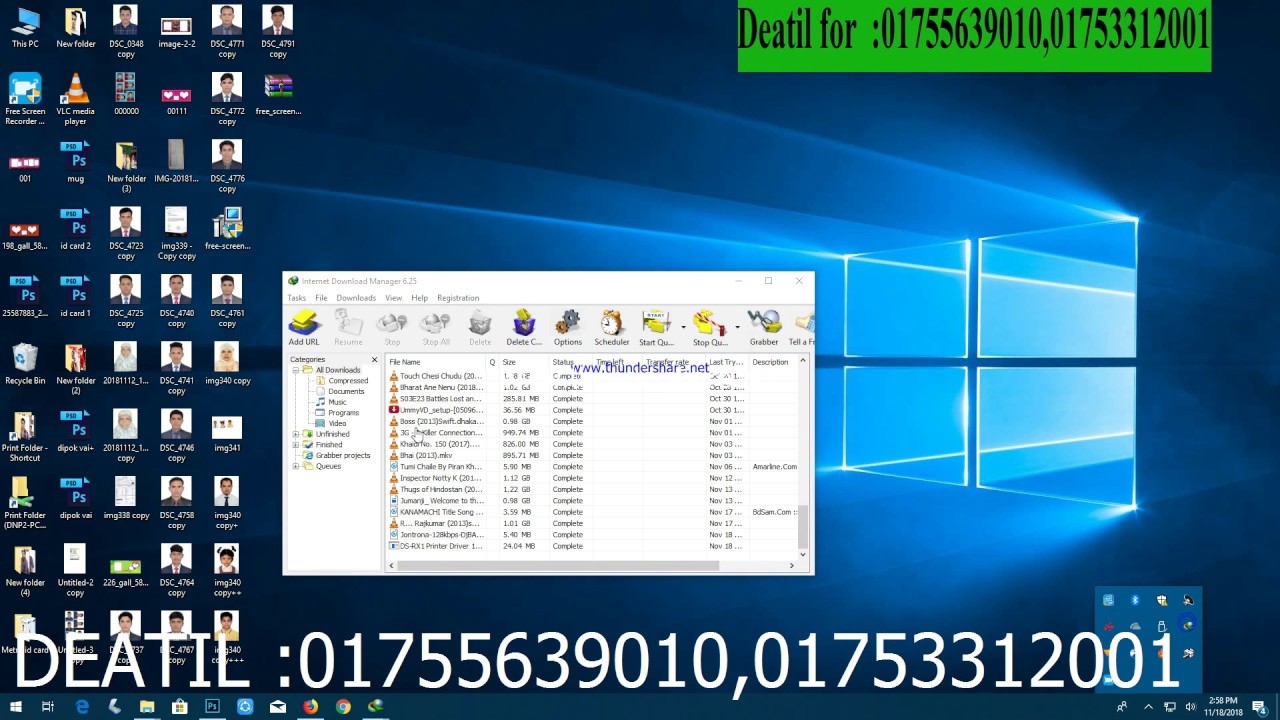Click the list's scroll right arrow
Image resolution: width=1280 pixels, height=720 pixels.
[791, 566]
